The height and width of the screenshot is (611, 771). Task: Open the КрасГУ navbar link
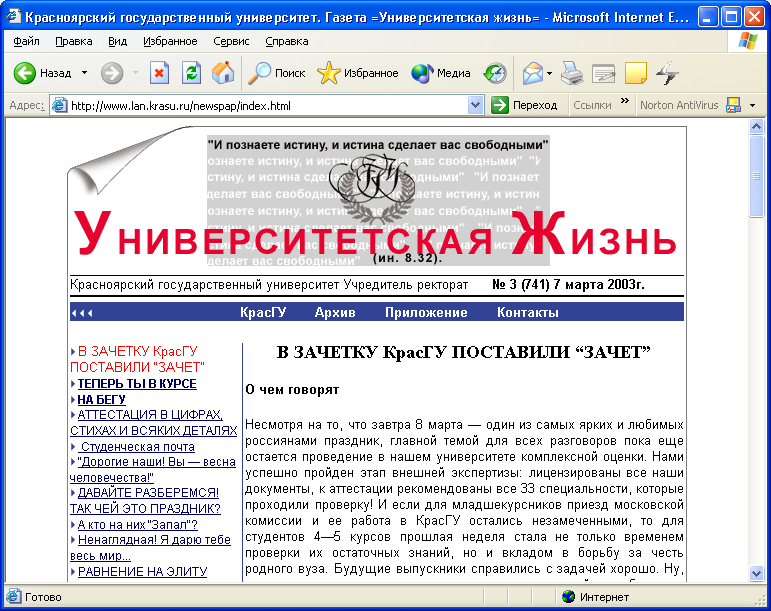click(263, 313)
